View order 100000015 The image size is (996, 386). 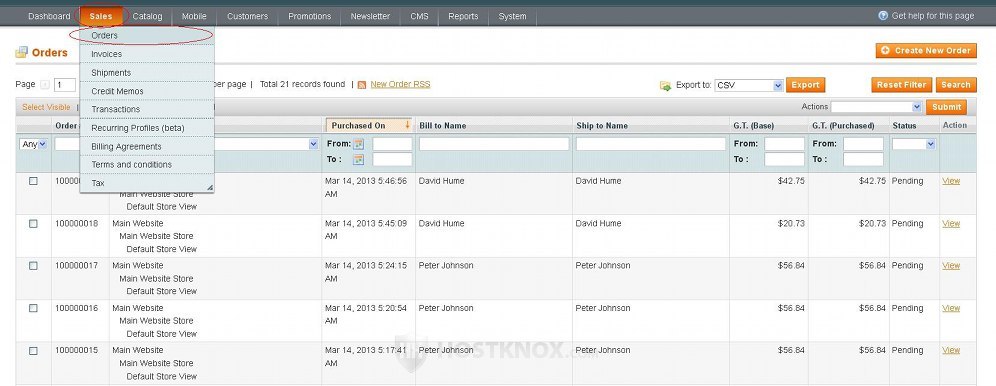(x=951, y=350)
